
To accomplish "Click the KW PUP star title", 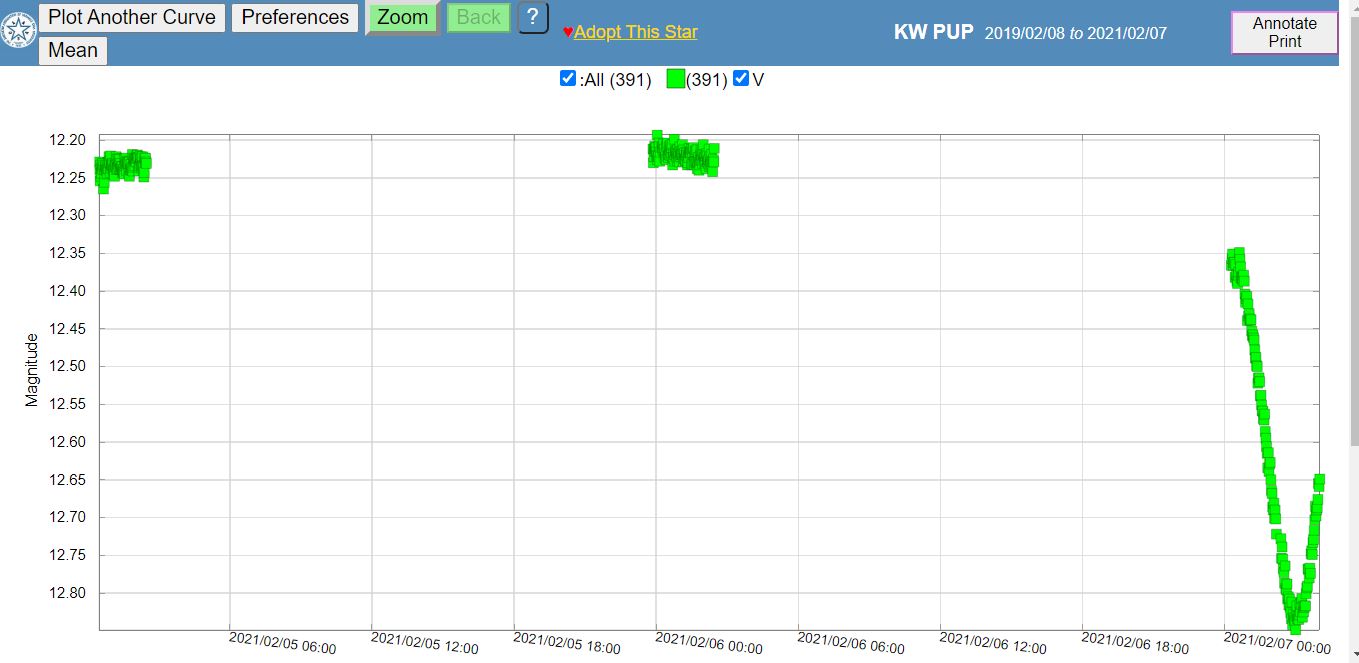I will tap(933, 31).
